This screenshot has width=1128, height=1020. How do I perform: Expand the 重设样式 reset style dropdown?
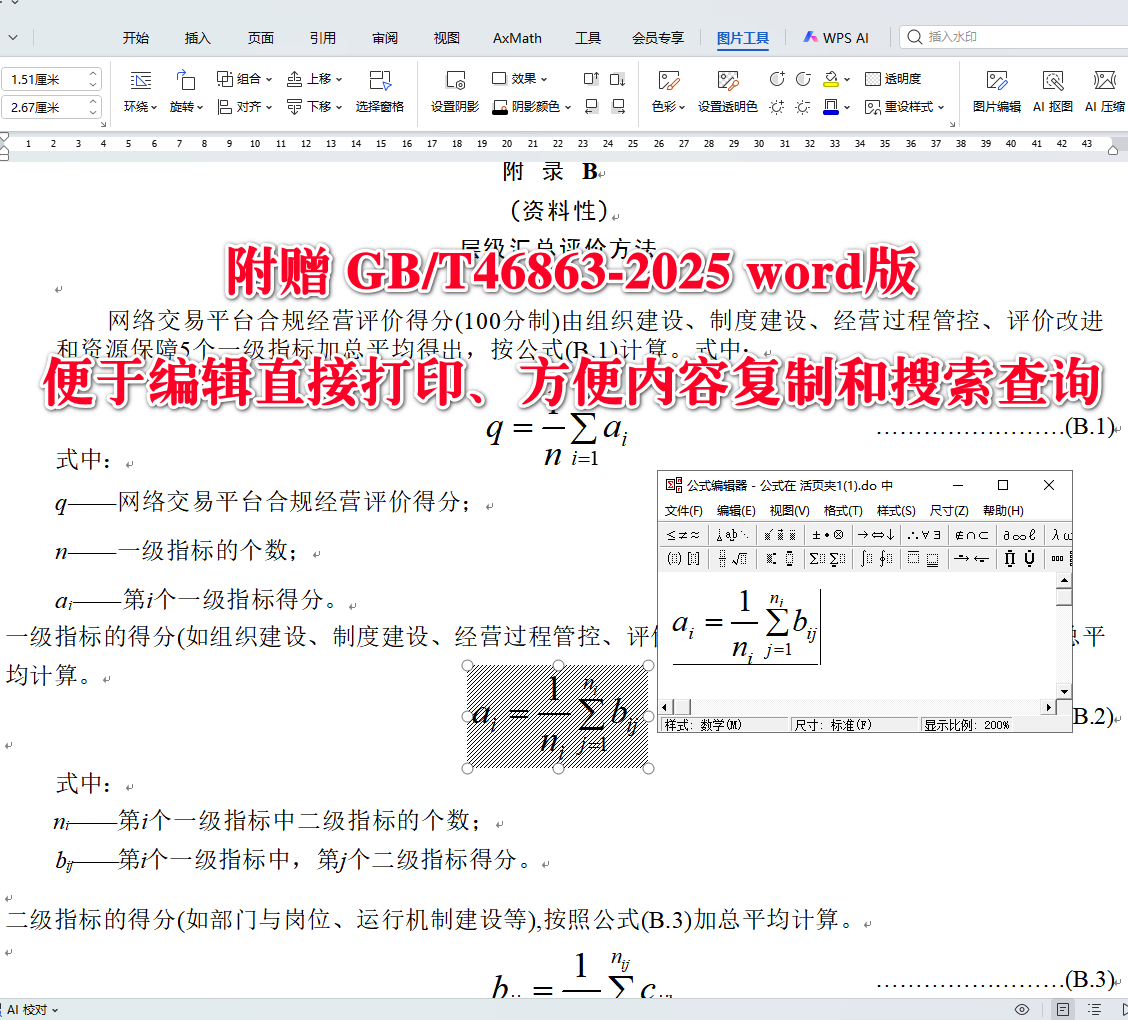941,105
